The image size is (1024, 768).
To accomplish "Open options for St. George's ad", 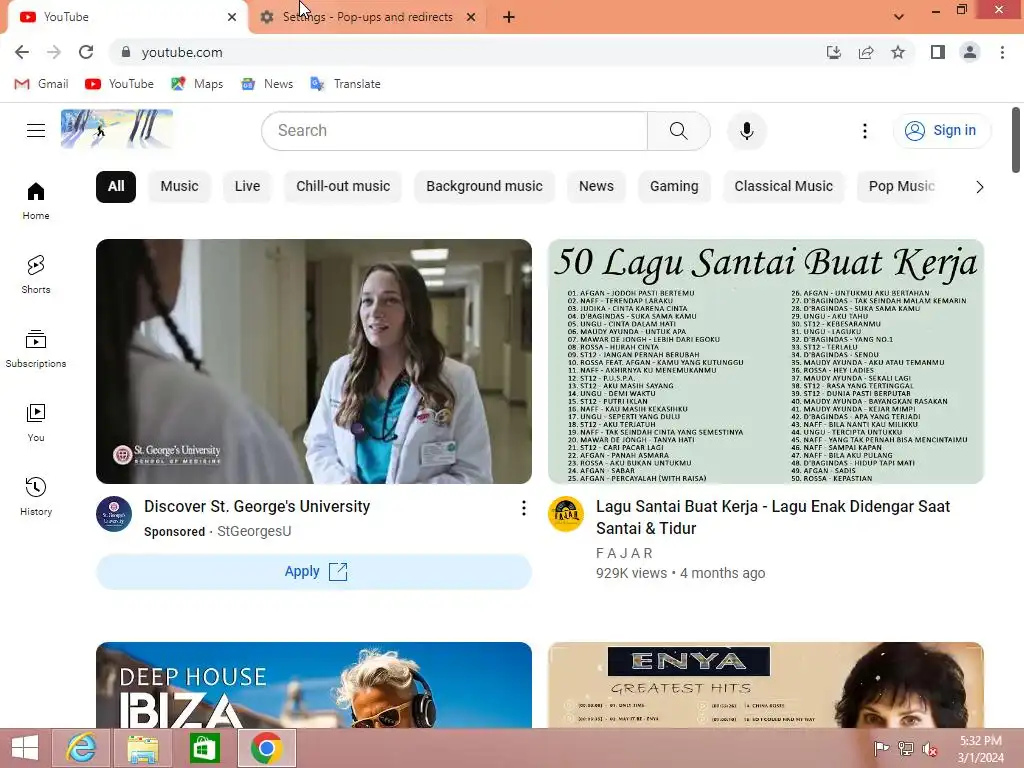I will (x=524, y=508).
